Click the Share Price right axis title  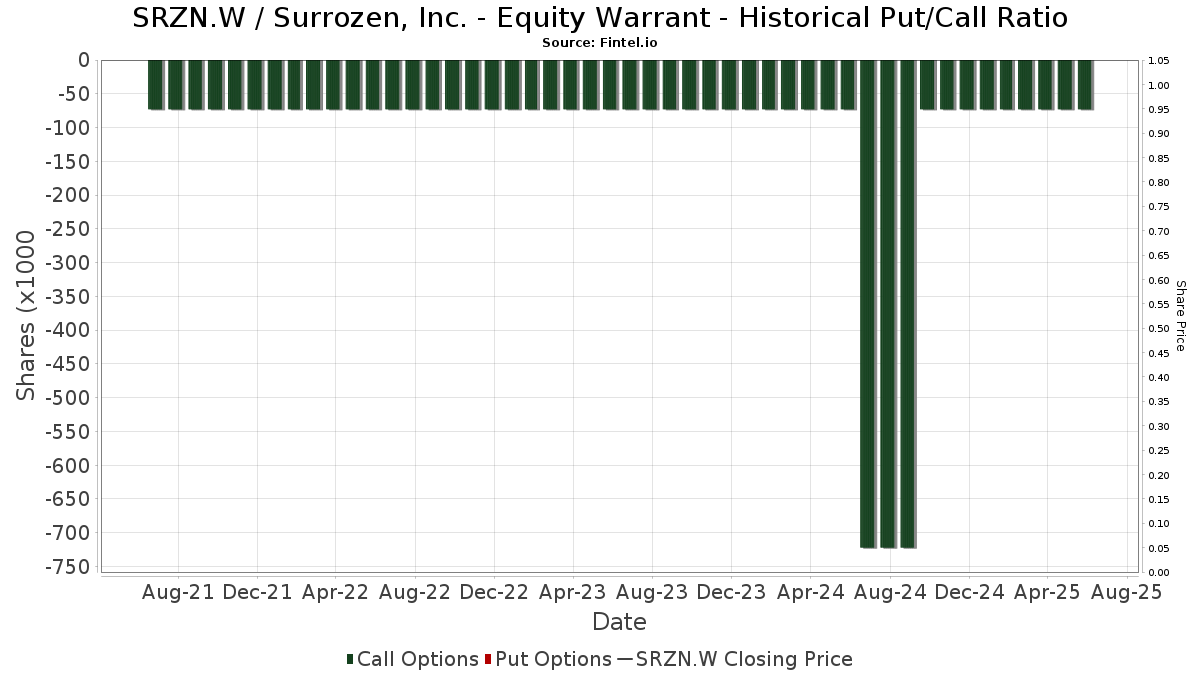point(1180,315)
